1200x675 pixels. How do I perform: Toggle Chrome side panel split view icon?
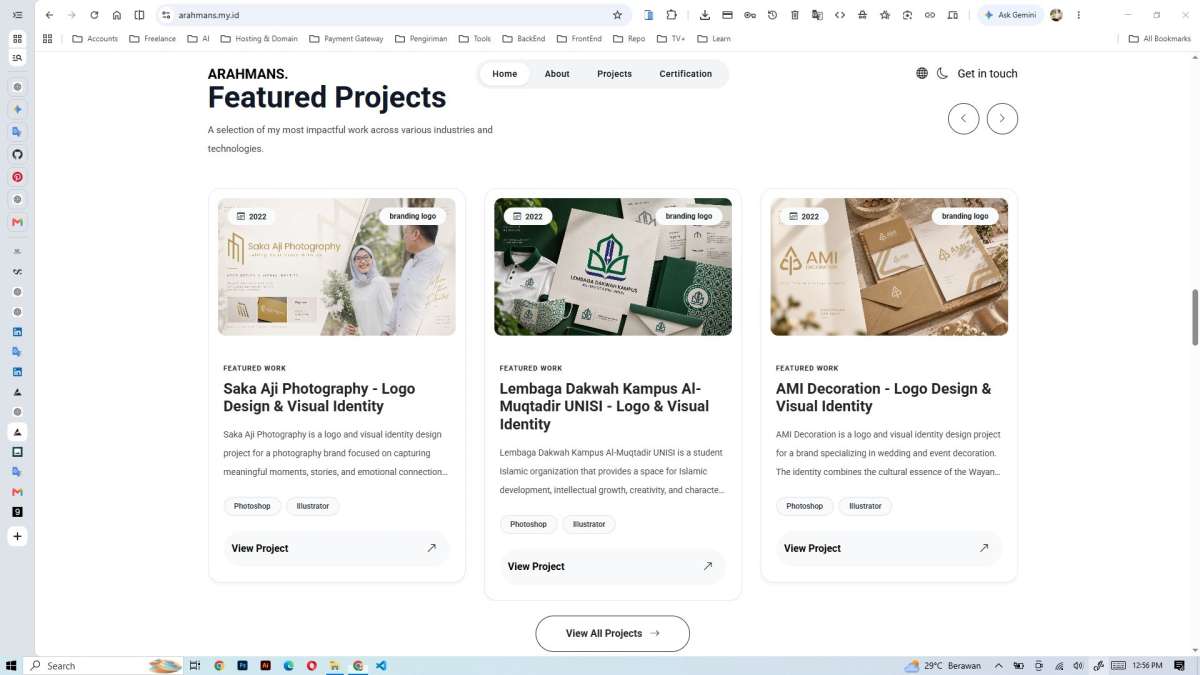139,15
